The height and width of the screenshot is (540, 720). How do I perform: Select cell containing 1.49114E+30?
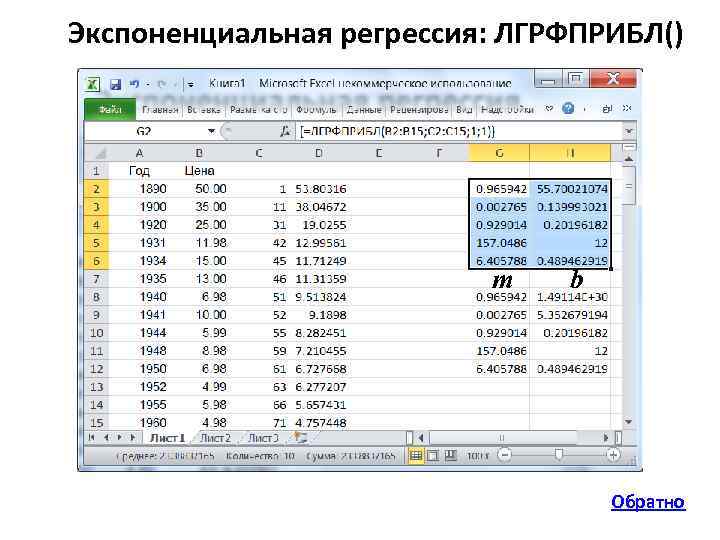[x=570, y=297]
